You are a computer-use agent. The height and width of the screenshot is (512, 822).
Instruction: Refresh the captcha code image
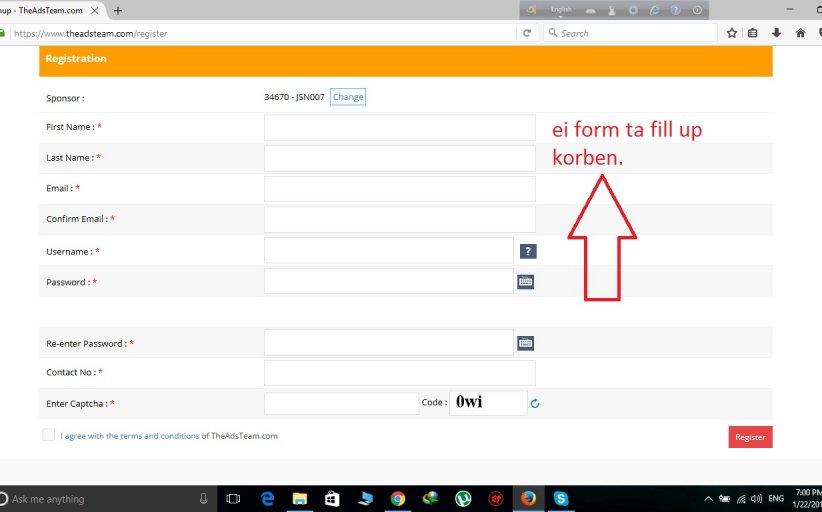point(535,404)
